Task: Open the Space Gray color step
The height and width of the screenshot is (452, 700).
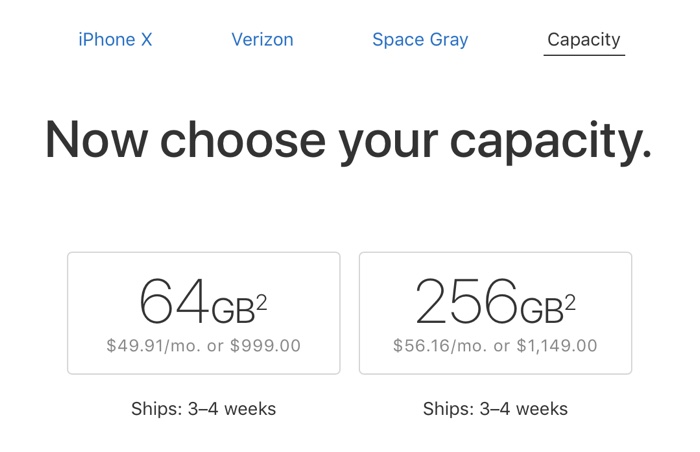Action: coord(420,40)
